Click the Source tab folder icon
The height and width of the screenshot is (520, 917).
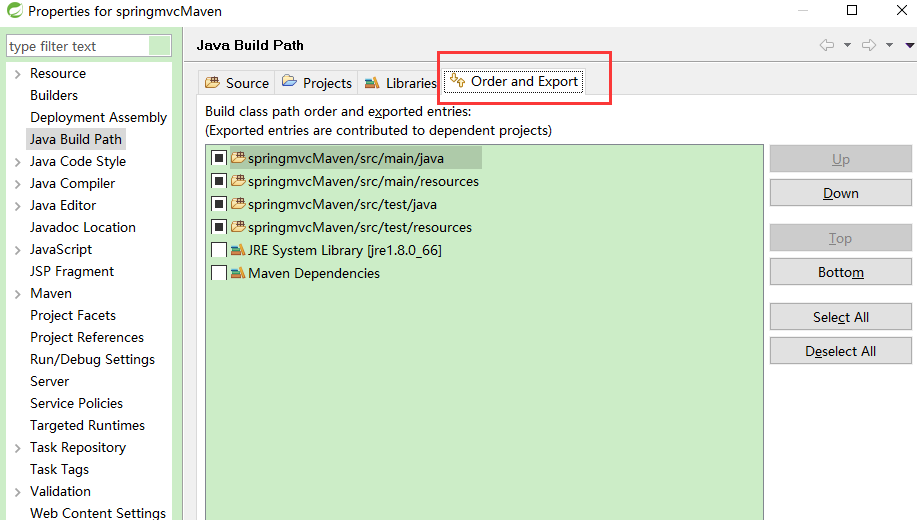pyautogui.click(x=212, y=83)
